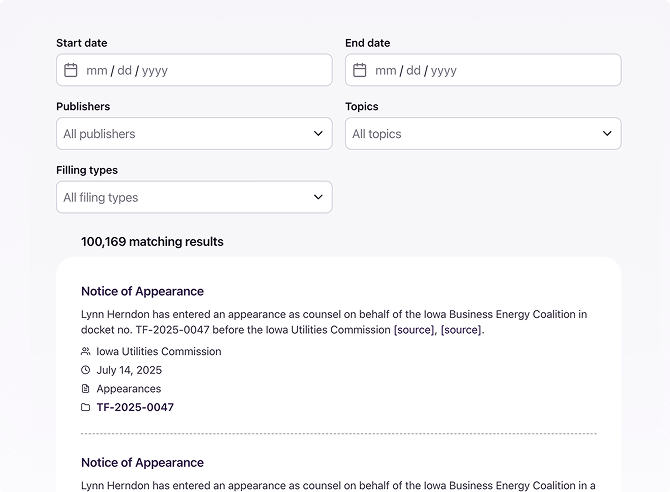Open the first [source] link
670x492 pixels.
pyautogui.click(x=414, y=329)
